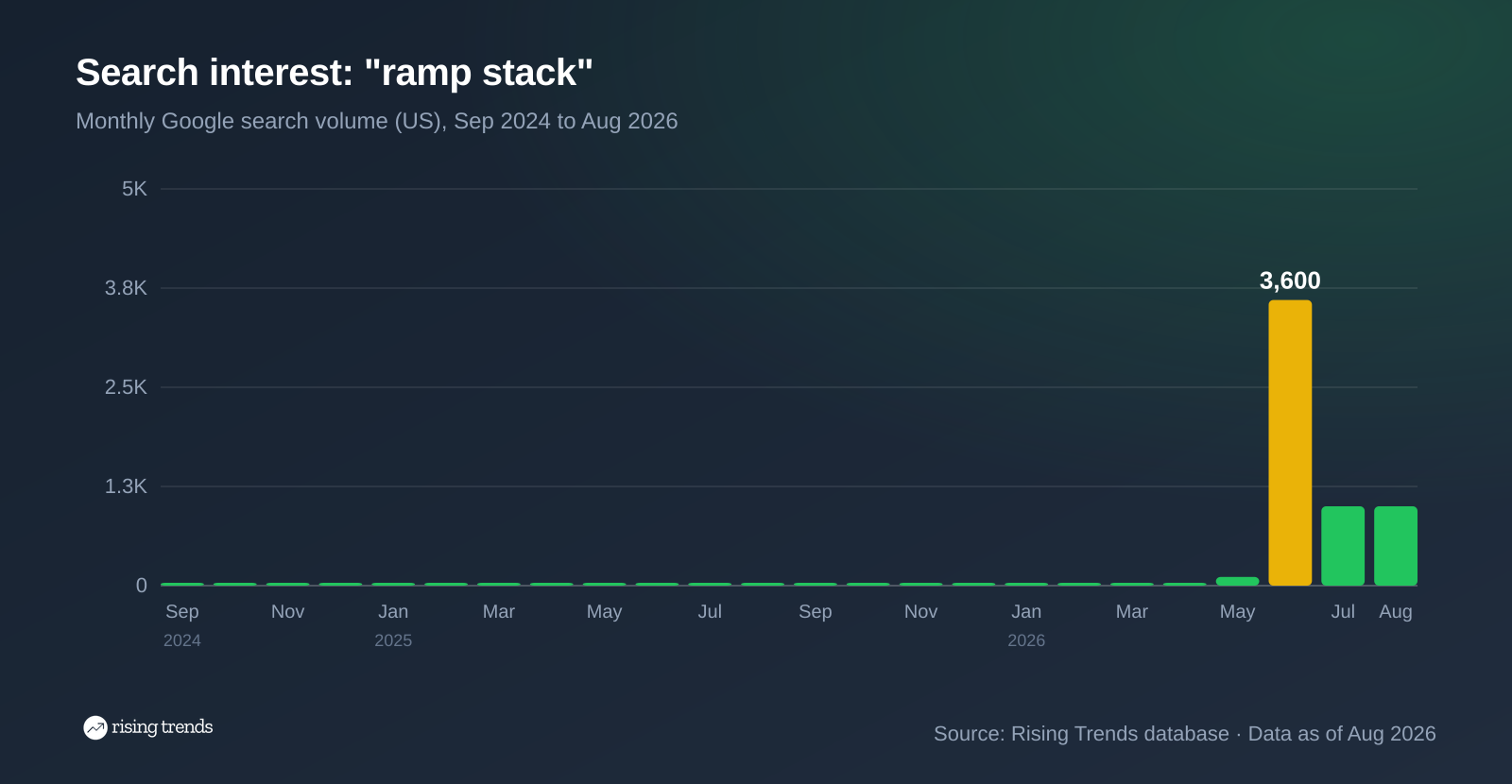This screenshot has height=784, width=1512.
Task: Click the "Jan" label above 2025
Action: click(x=393, y=612)
